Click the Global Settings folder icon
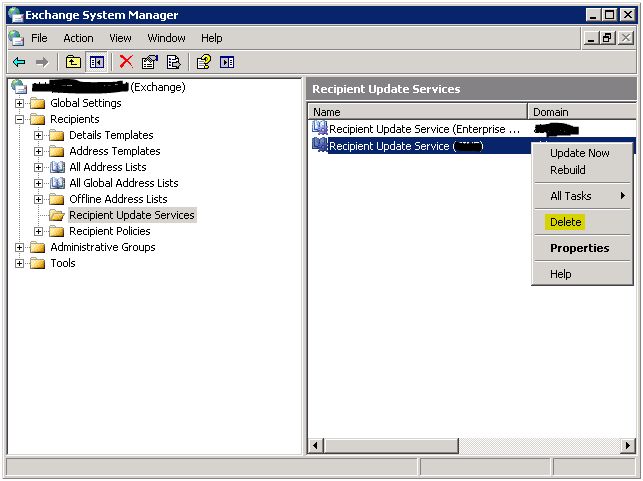The width and height of the screenshot is (643, 481). (38, 103)
